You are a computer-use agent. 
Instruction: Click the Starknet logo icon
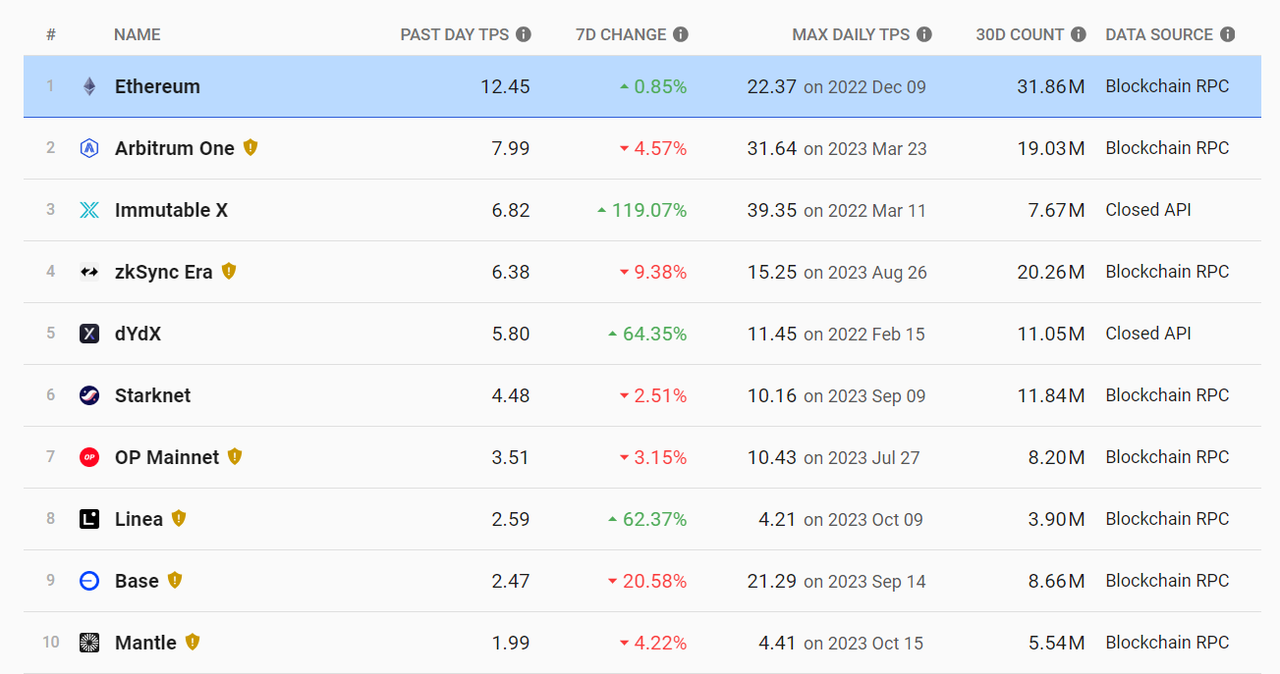pyautogui.click(x=89, y=396)
